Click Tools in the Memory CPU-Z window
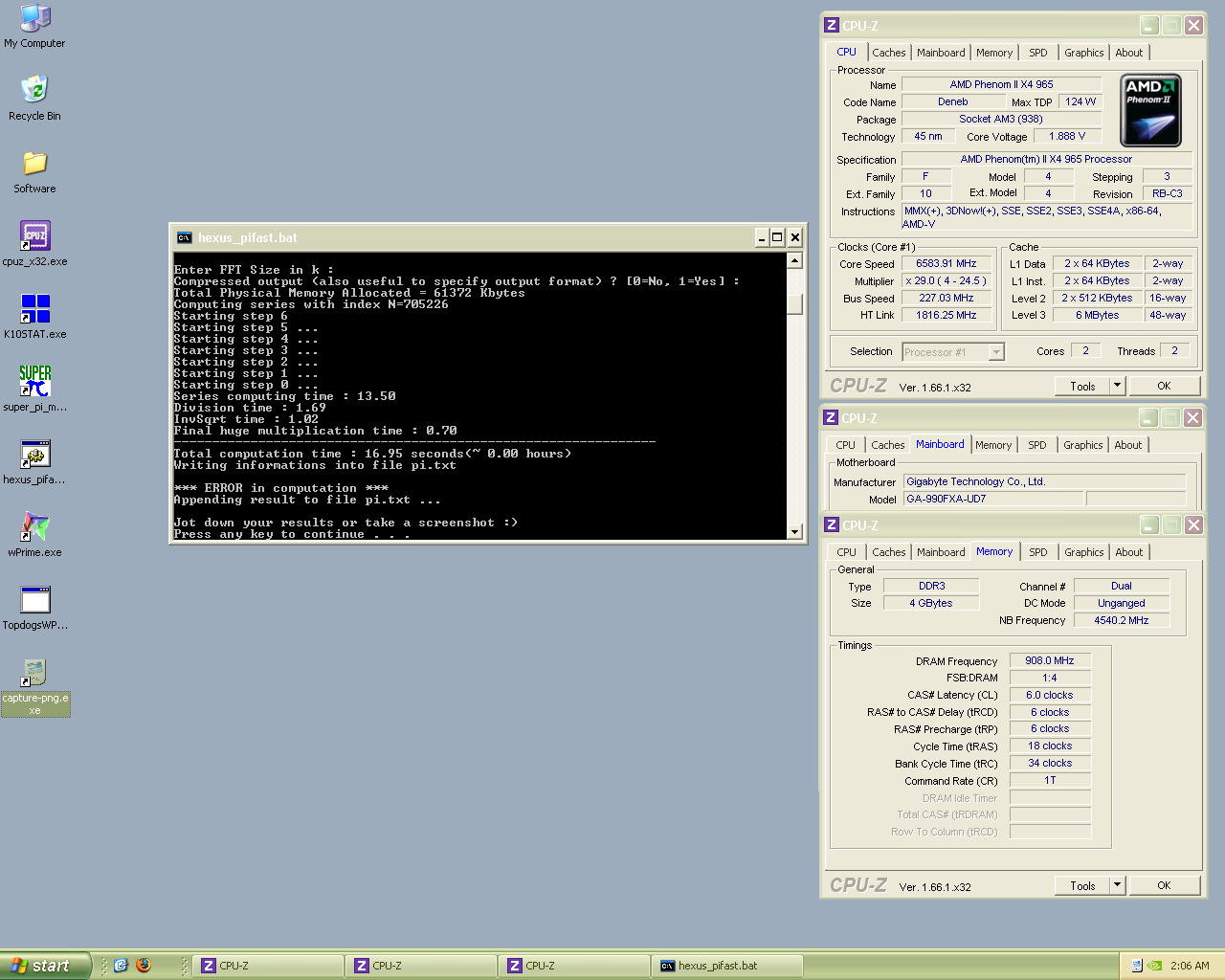 click(x=1082, y=885)
